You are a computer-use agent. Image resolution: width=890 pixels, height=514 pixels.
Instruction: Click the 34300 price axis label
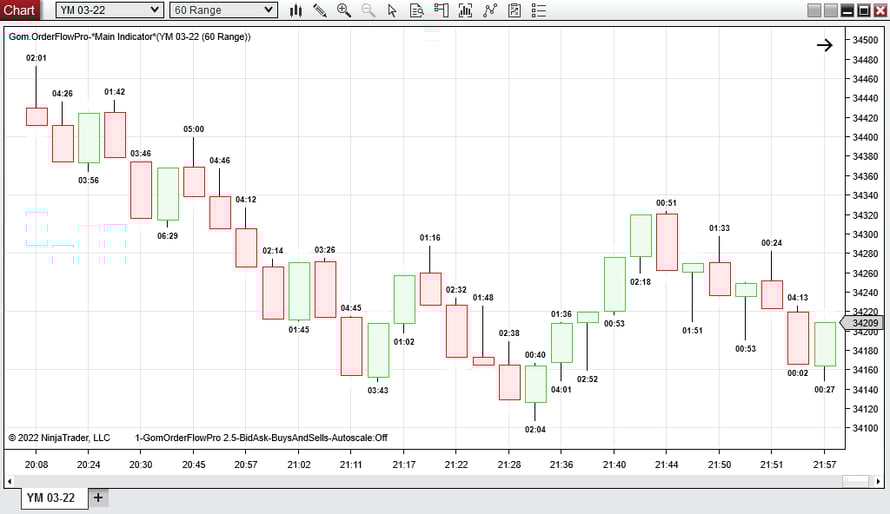click(865, 234)
